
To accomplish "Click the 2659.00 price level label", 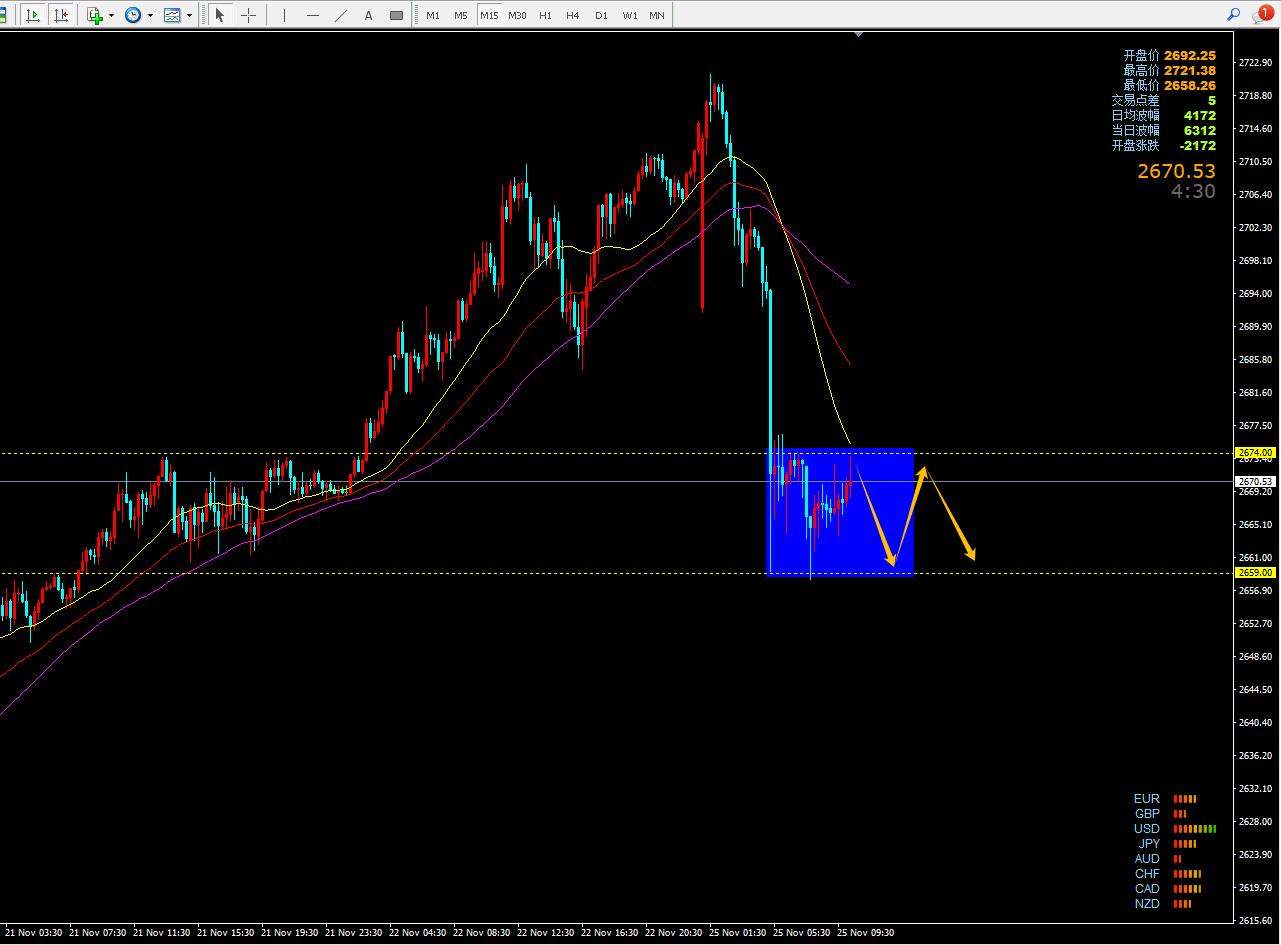I will coord(1256,573).
